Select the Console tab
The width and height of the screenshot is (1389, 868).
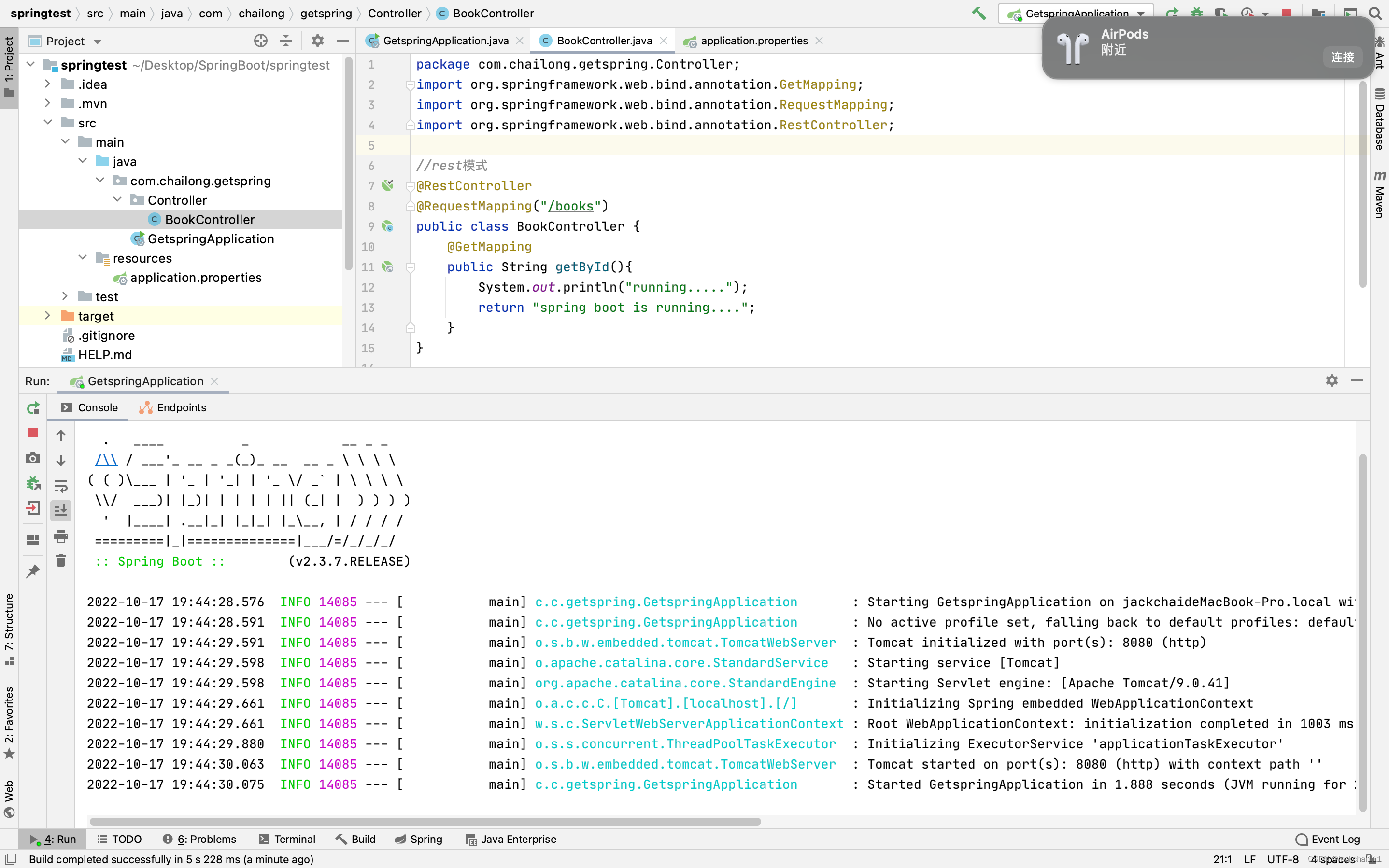(x=89, y=407)
